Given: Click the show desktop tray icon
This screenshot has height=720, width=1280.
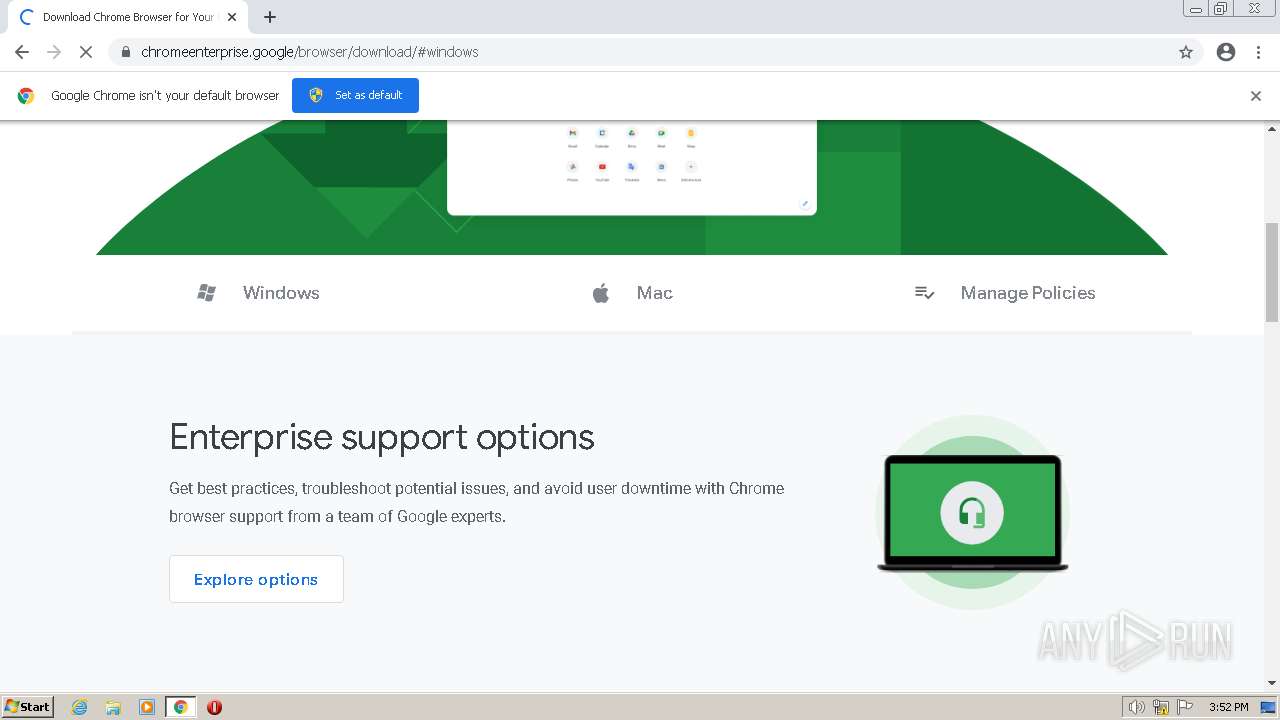Looking at the screenshot, I should coord(1269,707).
